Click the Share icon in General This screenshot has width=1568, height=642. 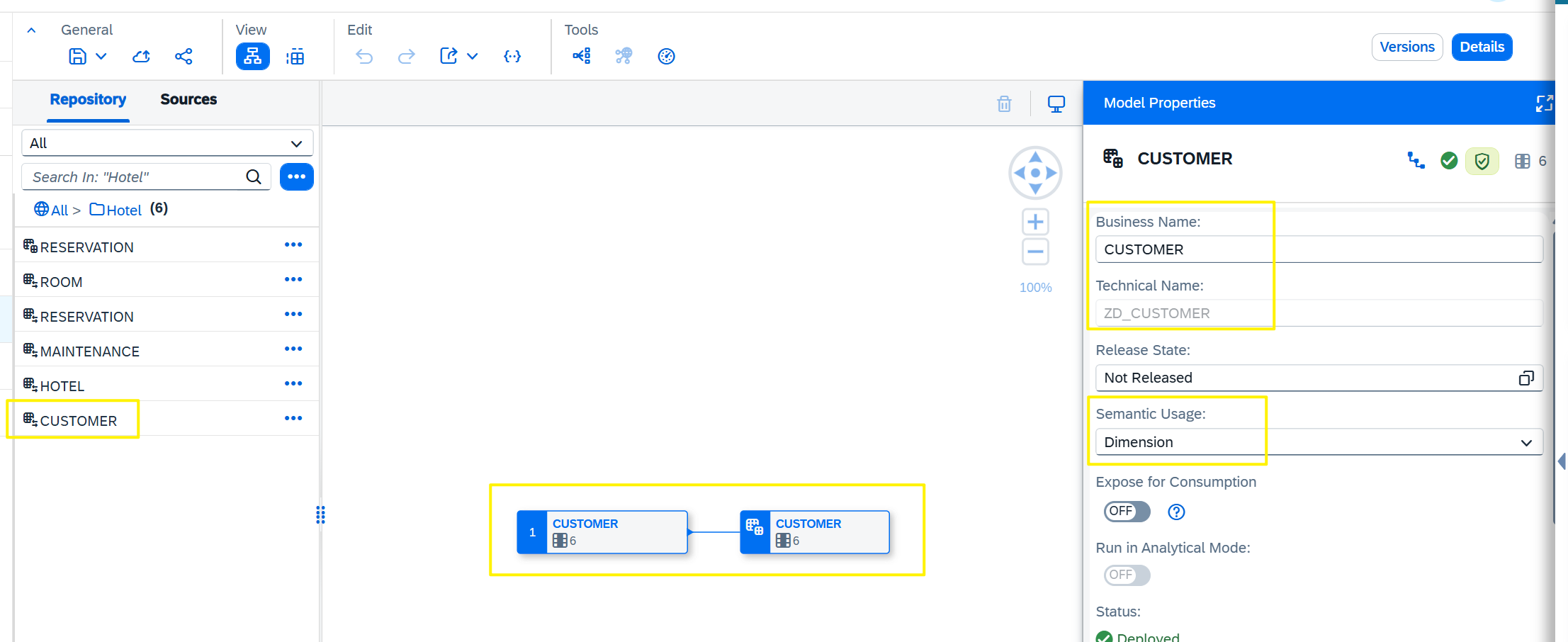point(184,56)
